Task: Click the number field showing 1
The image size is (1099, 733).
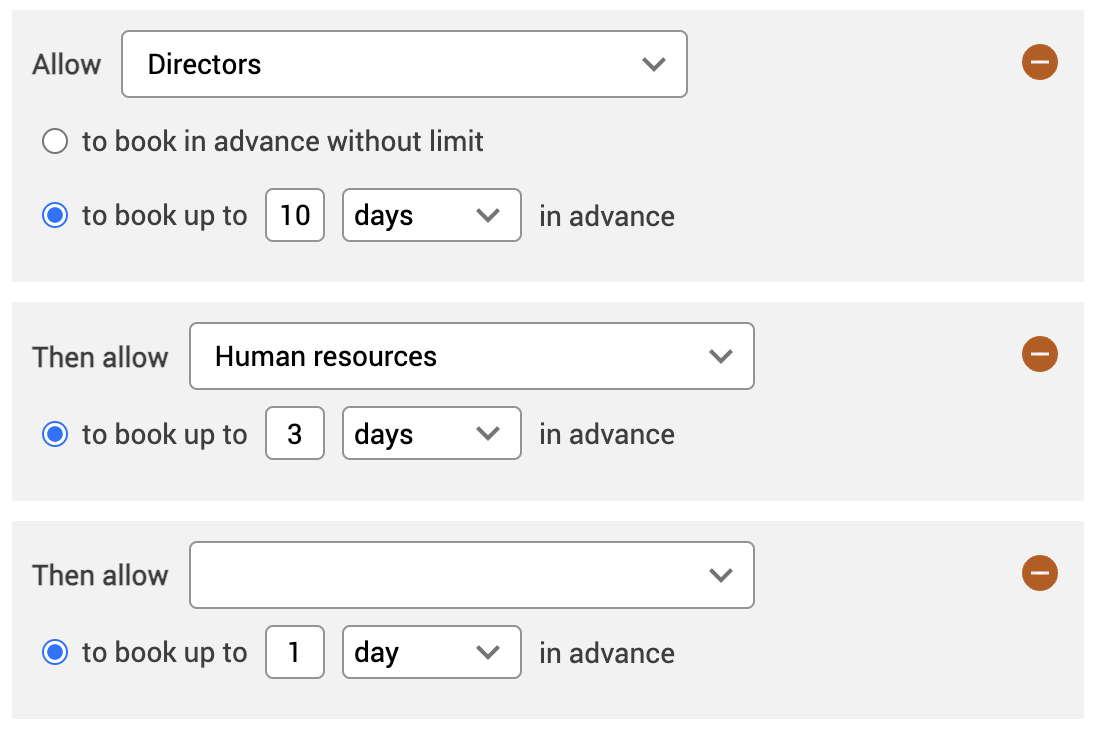Action: 295,653
